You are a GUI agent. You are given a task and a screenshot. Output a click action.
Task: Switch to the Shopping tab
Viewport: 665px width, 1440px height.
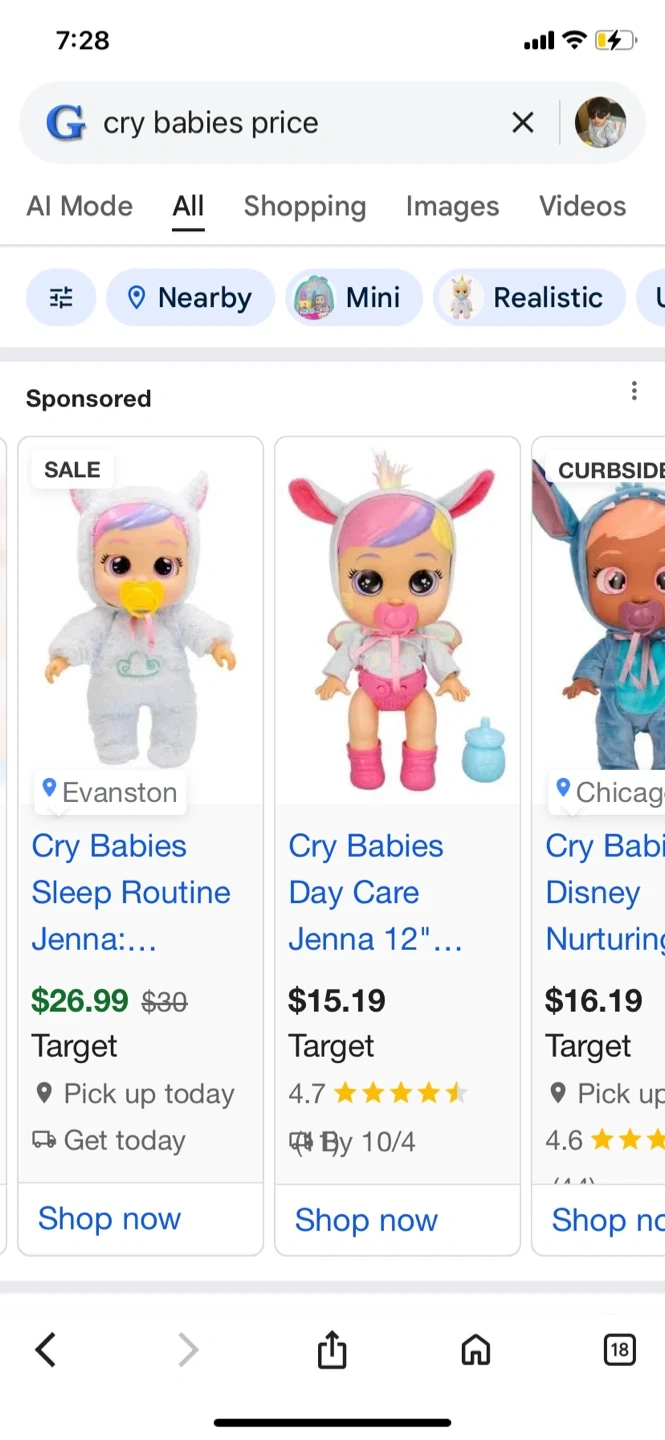[x=305, y=206]
